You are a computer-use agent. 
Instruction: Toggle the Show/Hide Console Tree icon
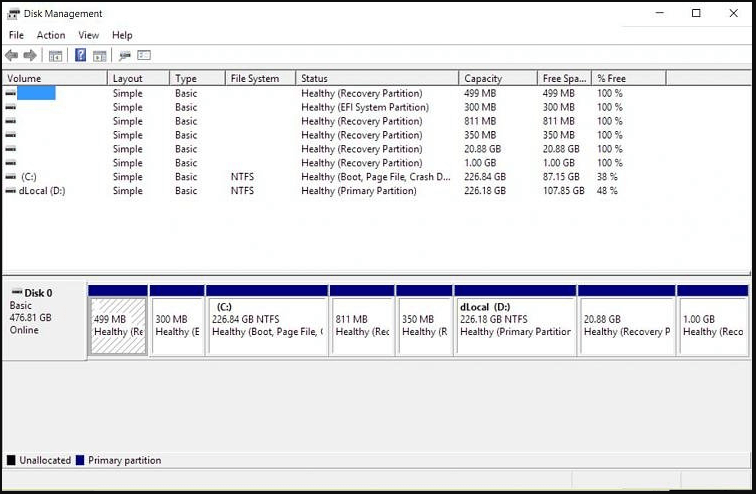click(55, 56)
